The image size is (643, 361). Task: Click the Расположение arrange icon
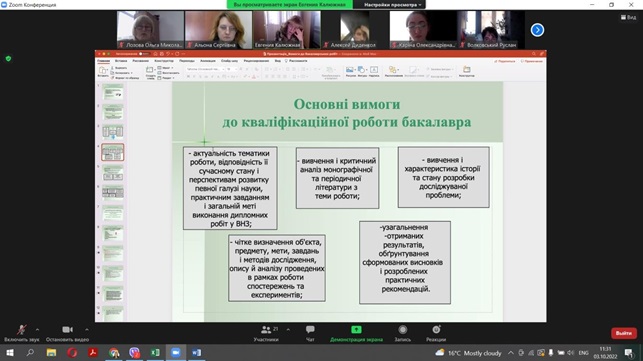pos(394,71)
